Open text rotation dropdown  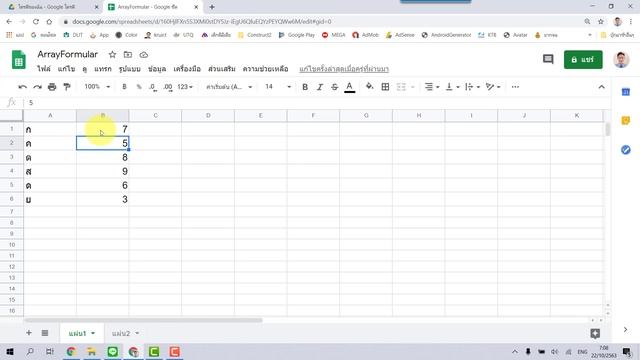[x=493, y=87]
